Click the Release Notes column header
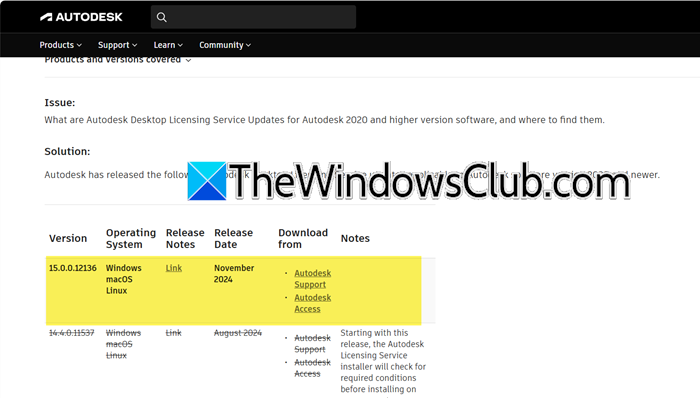700x398 pixels. 185,238
